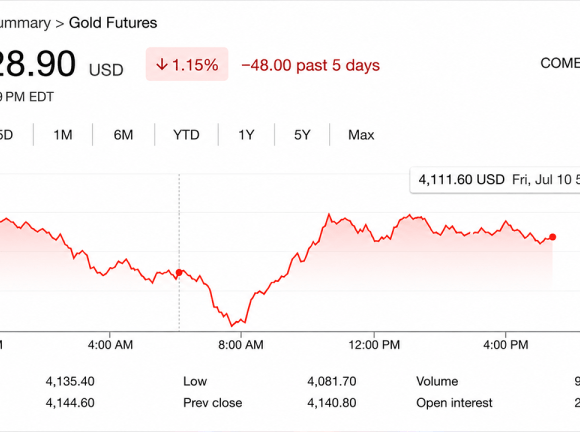Click the Prev close value 4,140.80
The height and width of the screenshot is (432, 580).
click(332, 402)
